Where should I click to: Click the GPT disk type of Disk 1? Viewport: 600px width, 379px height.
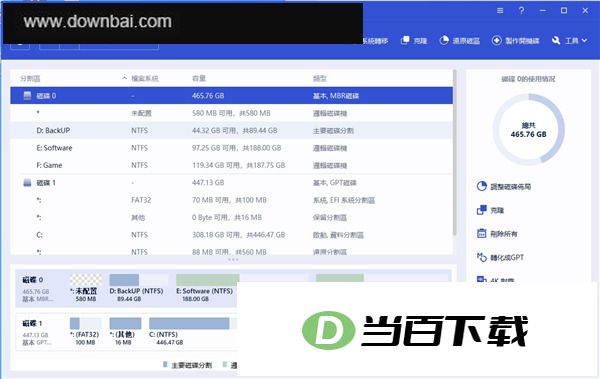tap(335, 183)
